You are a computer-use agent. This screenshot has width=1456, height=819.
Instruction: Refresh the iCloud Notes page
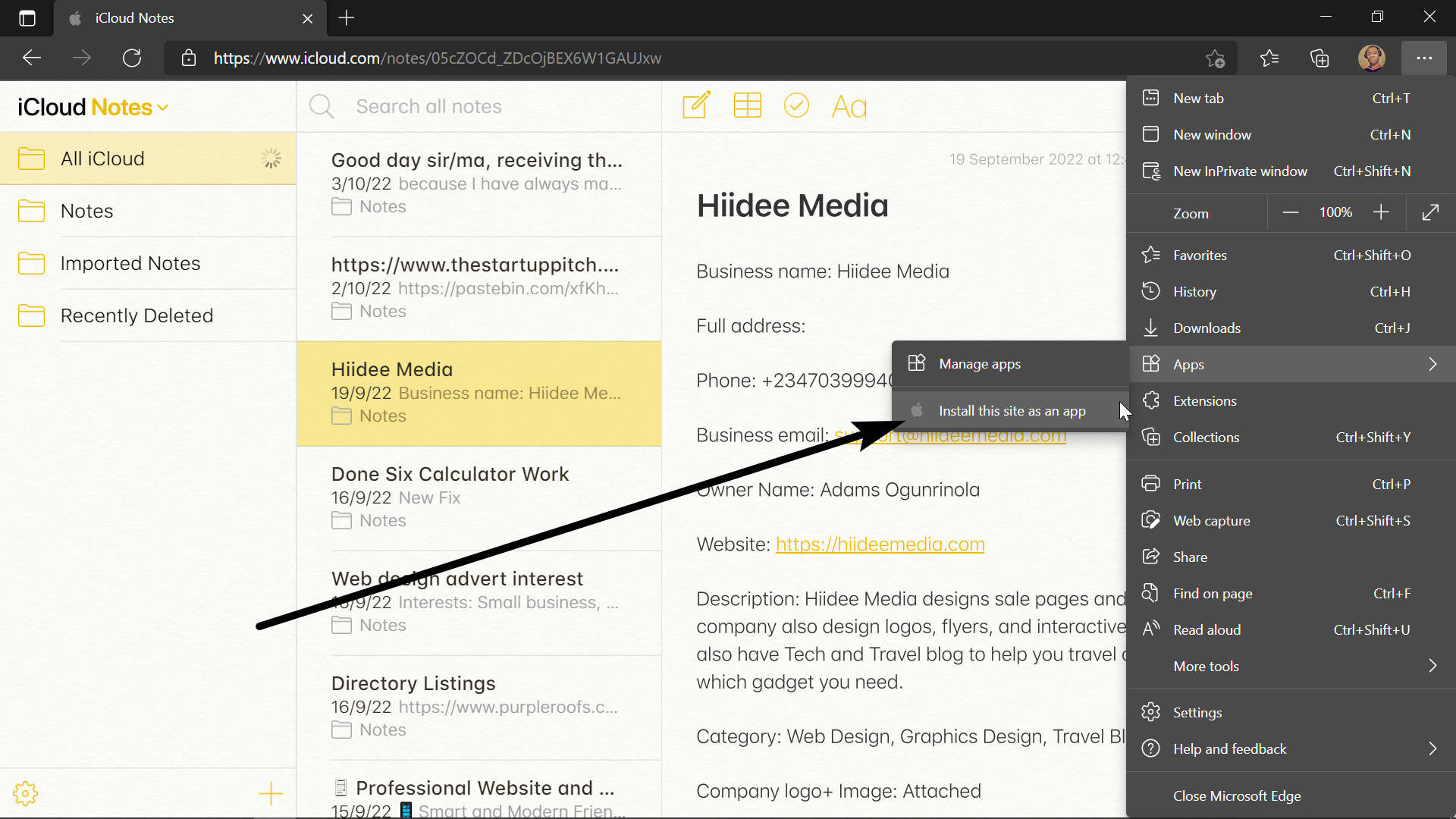coord(132,58)
